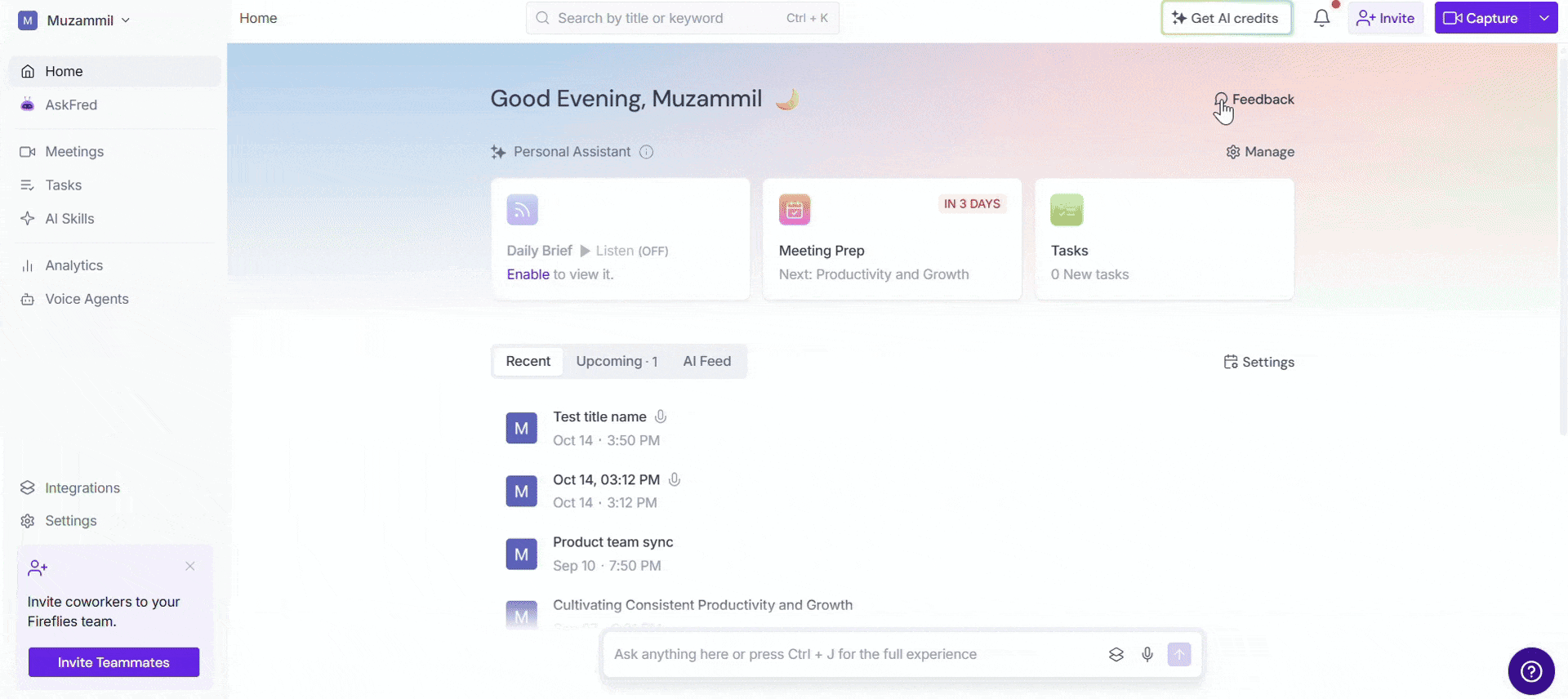The image size is (1568, 699).
Task: Click the microphone icon in the Ask bar
Action: pos(1147,654)
